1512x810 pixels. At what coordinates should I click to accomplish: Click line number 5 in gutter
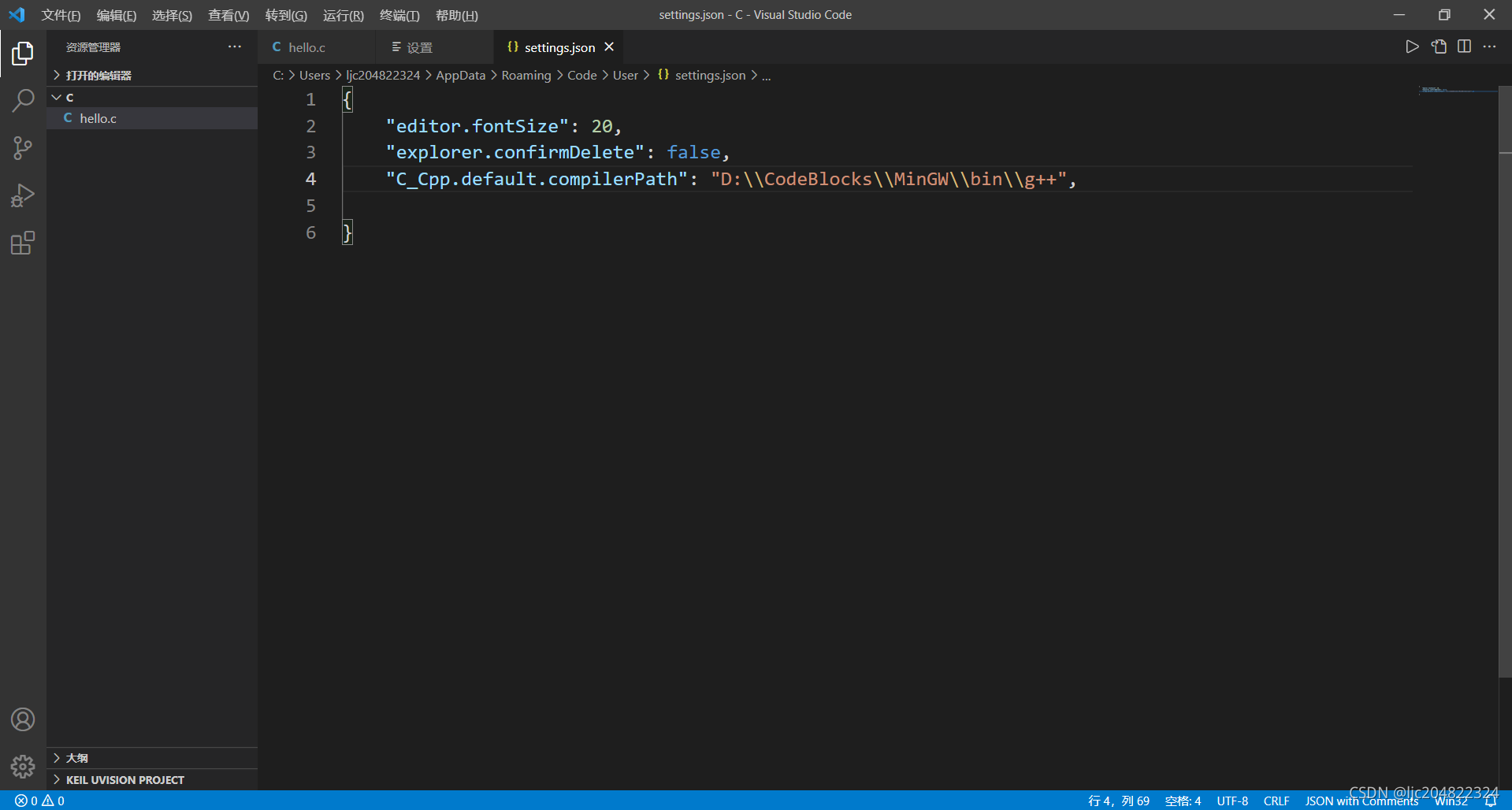311,206
